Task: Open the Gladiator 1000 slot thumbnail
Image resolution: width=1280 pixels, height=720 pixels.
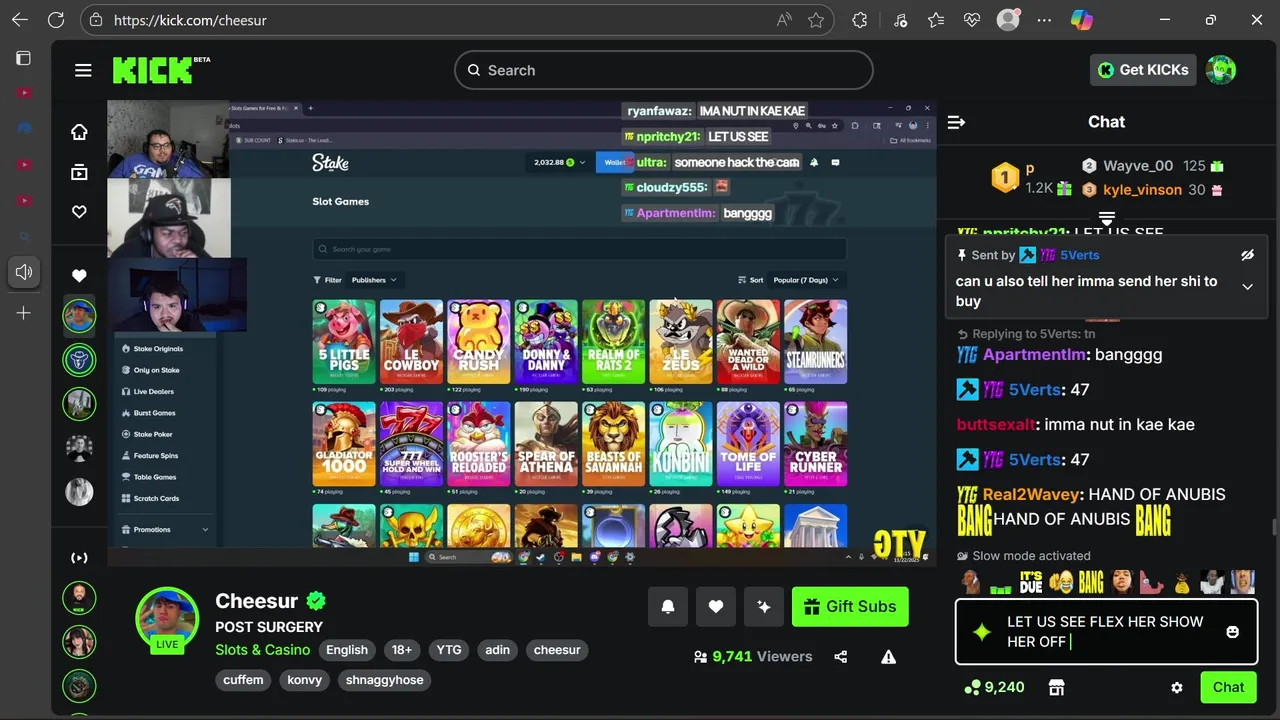Action: 344,444
